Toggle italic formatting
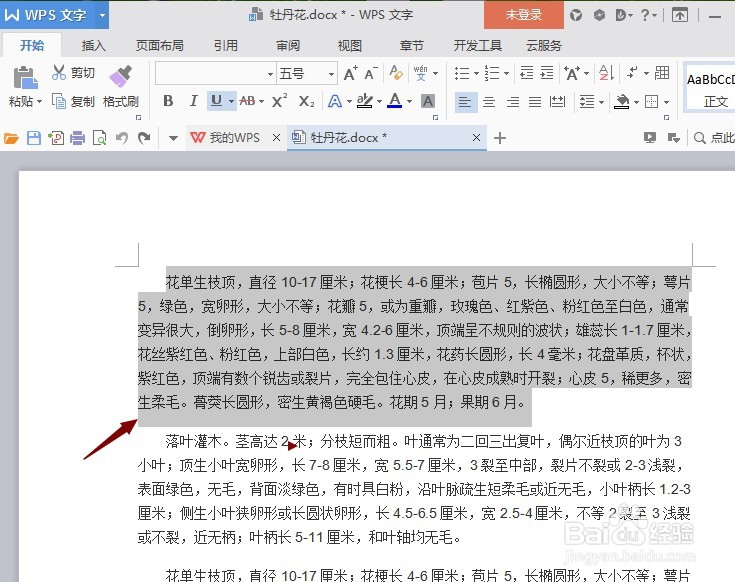735x582 pixels. pos(193,101)
